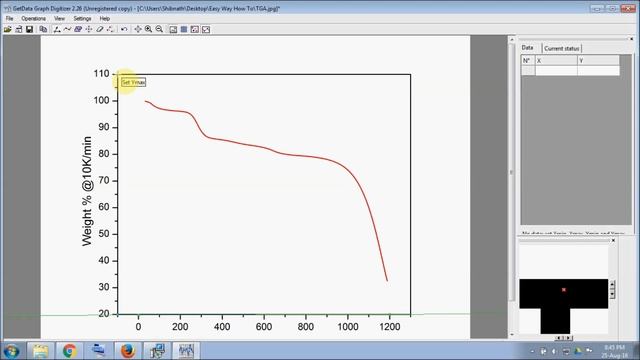Open Google Chrome from the taskbar
640x360 pixels.
pos(69,351)
